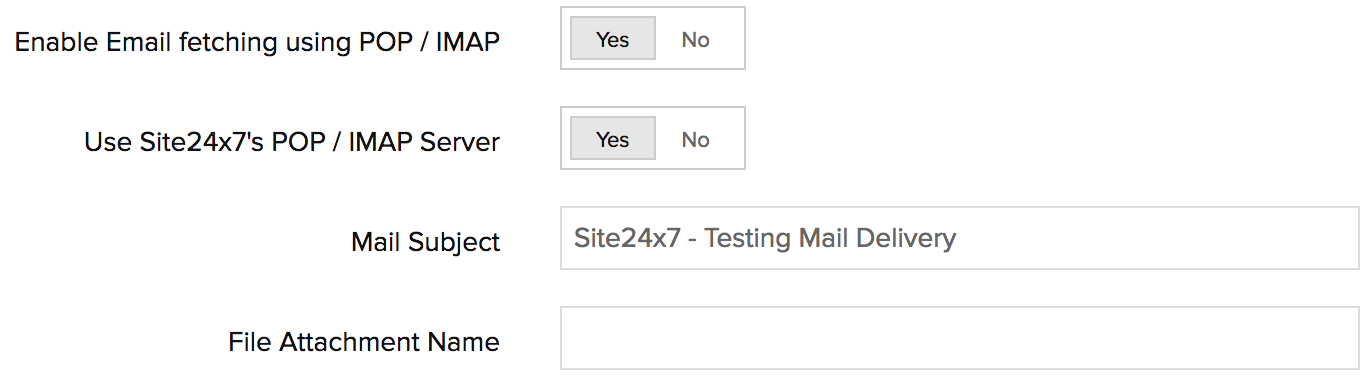Turn off use of Site24x7's mail server
Viewport: 1370px width, 388px height.
click(695, 139)
